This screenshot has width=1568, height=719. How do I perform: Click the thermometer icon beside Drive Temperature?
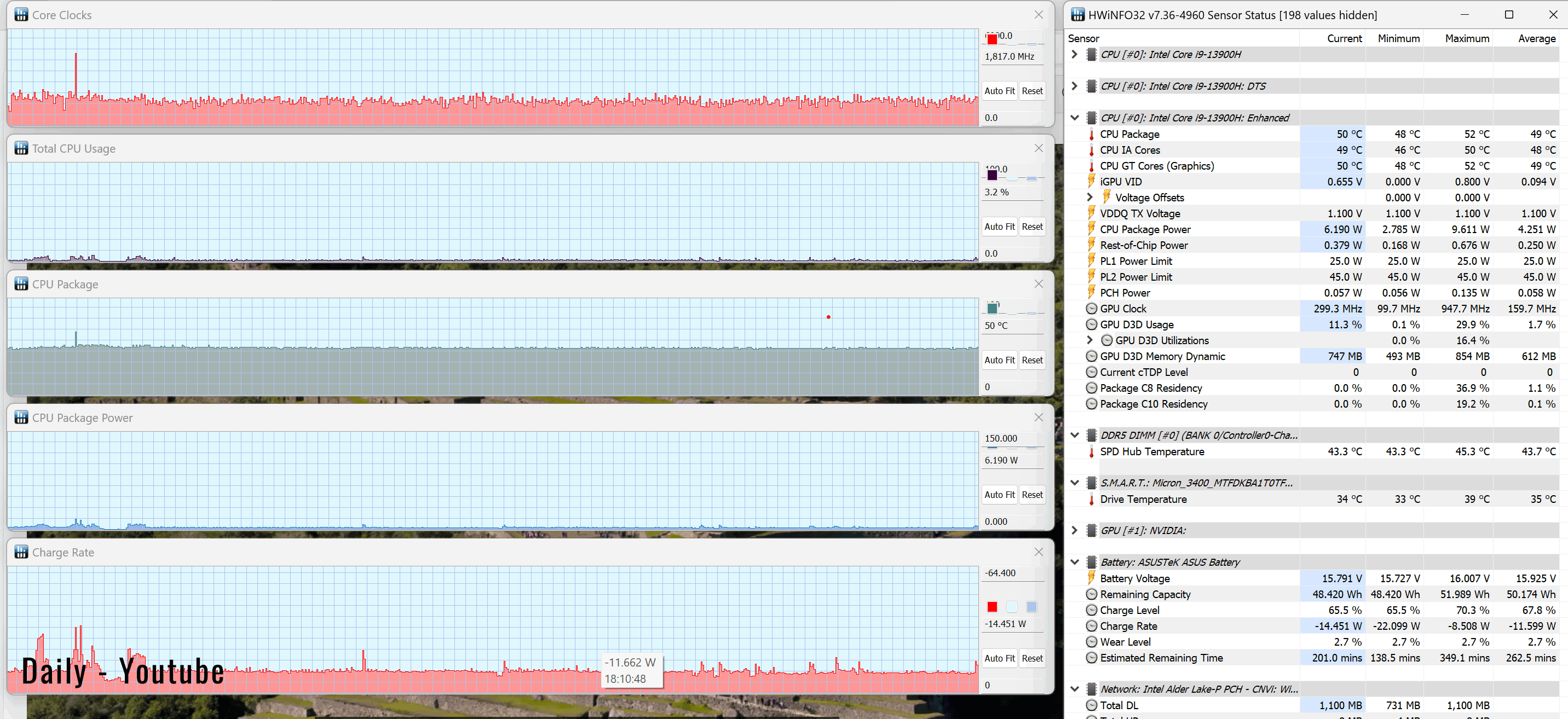pyautogui.click(x=1091, y=500)
